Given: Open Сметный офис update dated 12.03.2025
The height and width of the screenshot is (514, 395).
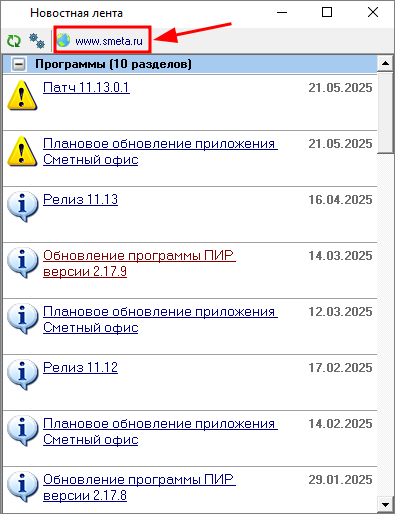Looking at the screenshot, I should (160, 320).
